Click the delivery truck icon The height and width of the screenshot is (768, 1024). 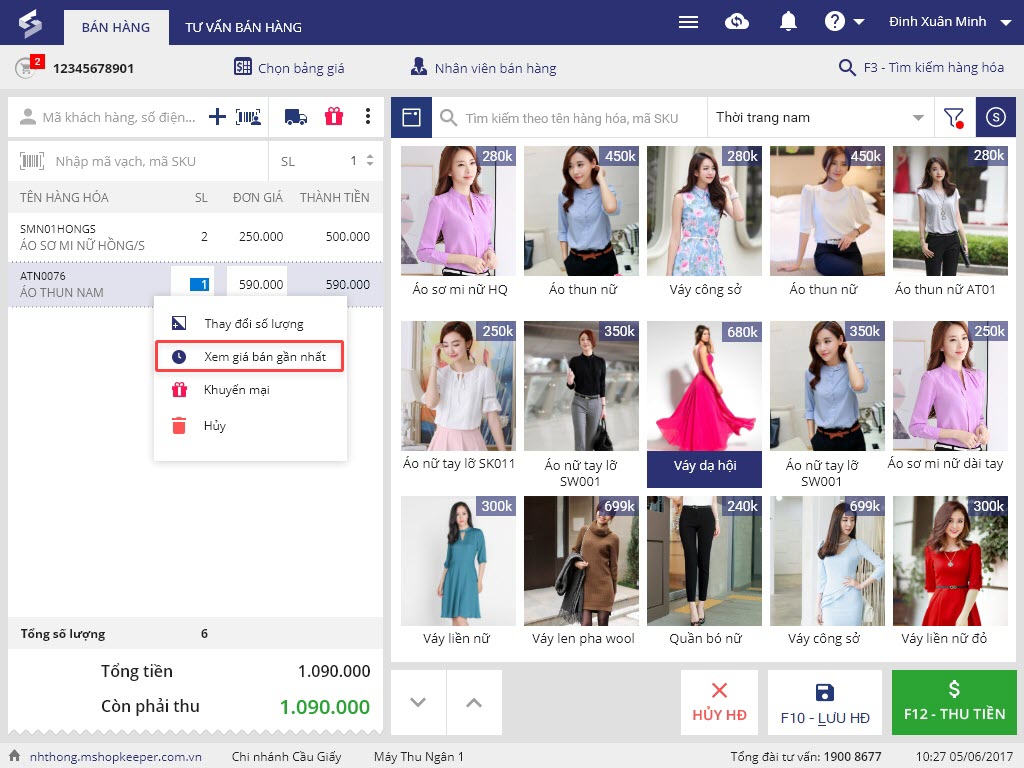click(x=296, y=117)
